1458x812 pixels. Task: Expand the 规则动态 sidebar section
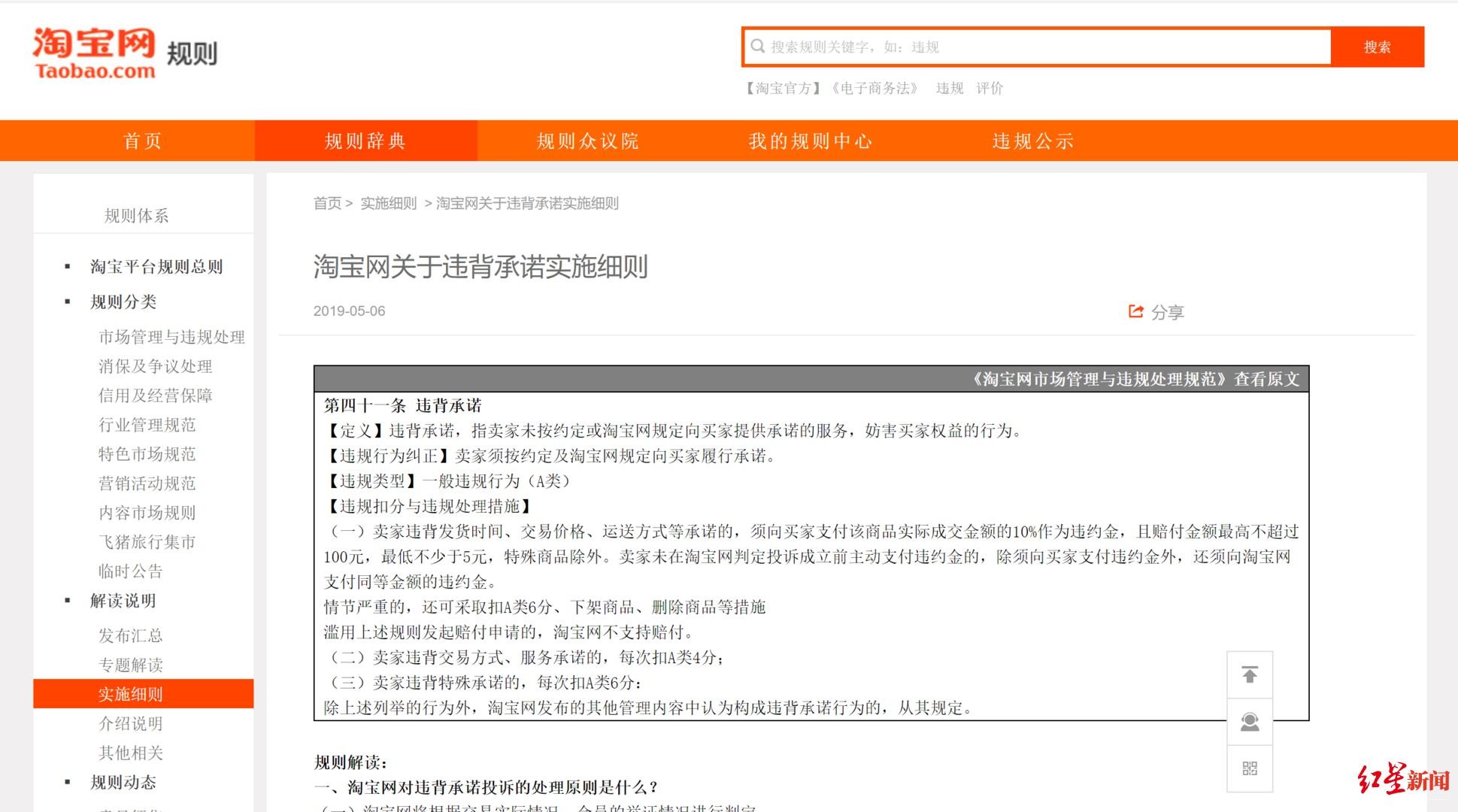[123, 782]
